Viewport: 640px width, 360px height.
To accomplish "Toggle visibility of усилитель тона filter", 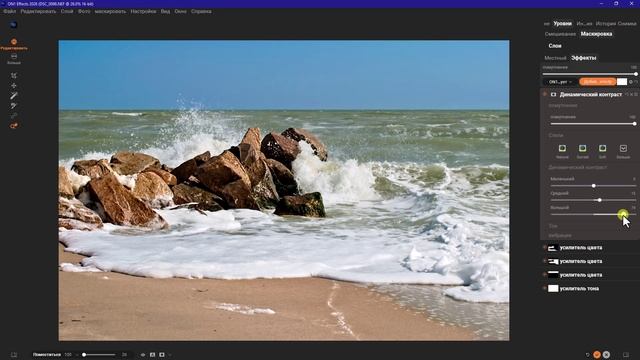I will click(544, 288).
